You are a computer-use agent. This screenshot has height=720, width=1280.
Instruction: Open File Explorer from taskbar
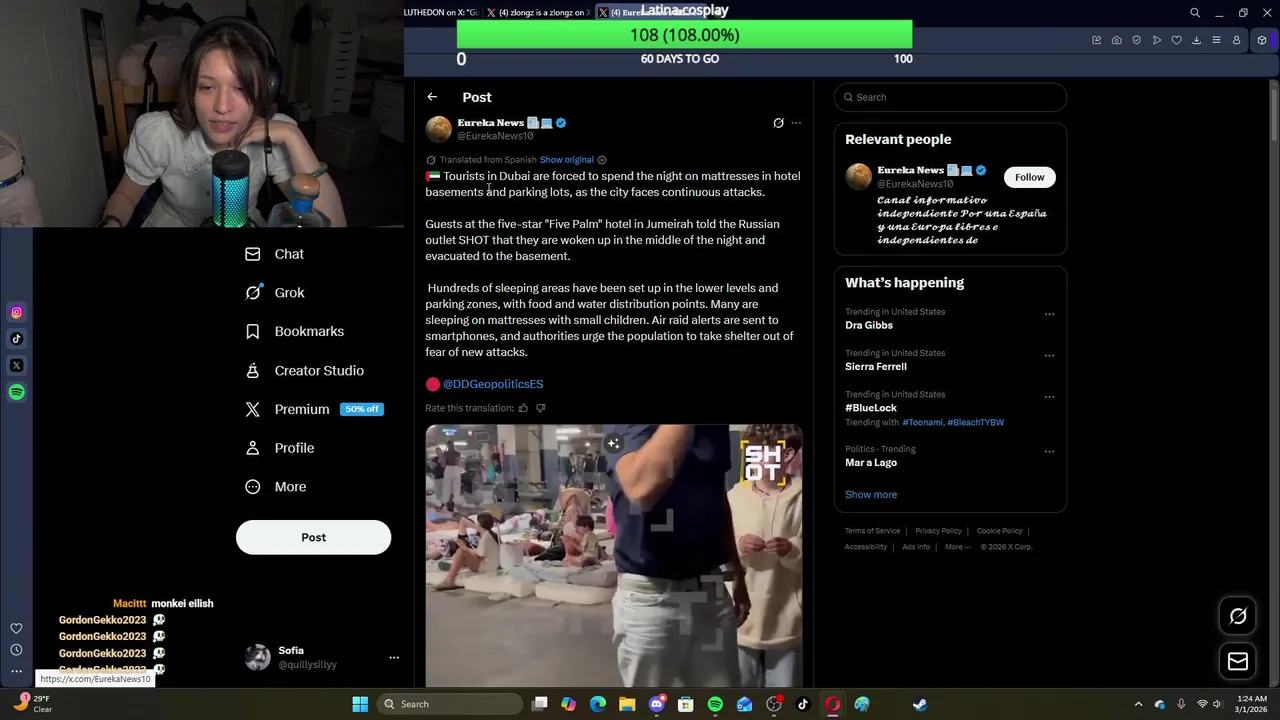[627, 704]
